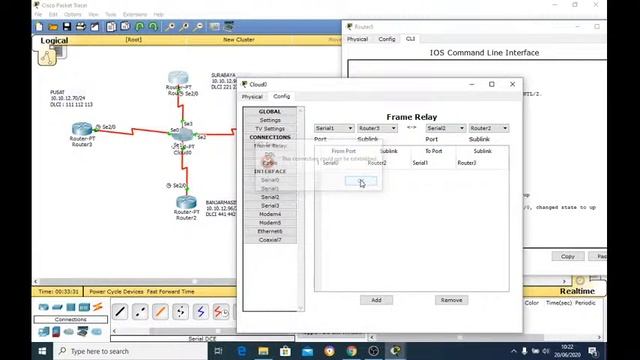
Task: Open Serial3 interface in Cloud0 sidebar
Action: (270, 206)
